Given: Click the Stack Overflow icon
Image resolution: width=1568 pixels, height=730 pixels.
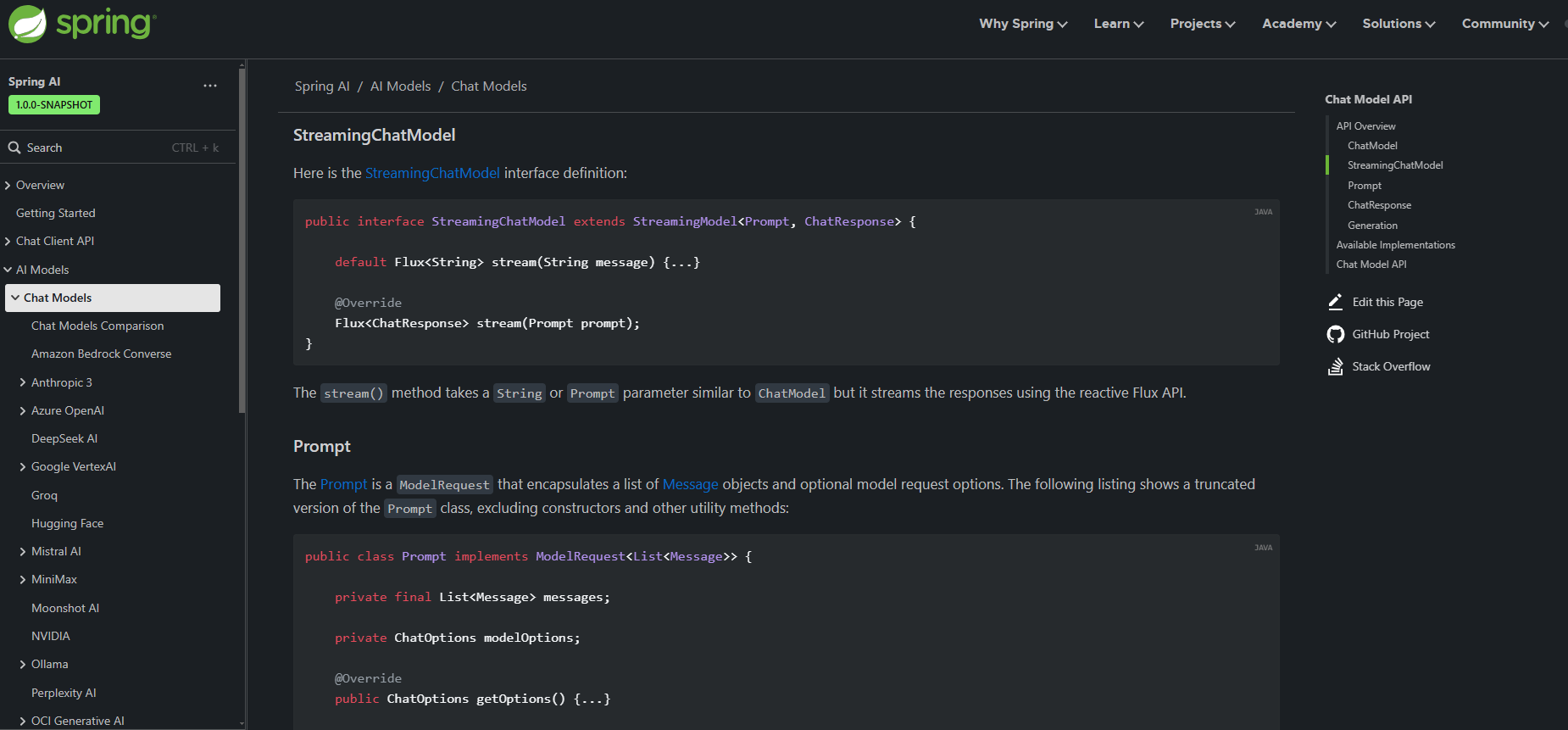Looking at the screenshot, I should click(1335, 366).
